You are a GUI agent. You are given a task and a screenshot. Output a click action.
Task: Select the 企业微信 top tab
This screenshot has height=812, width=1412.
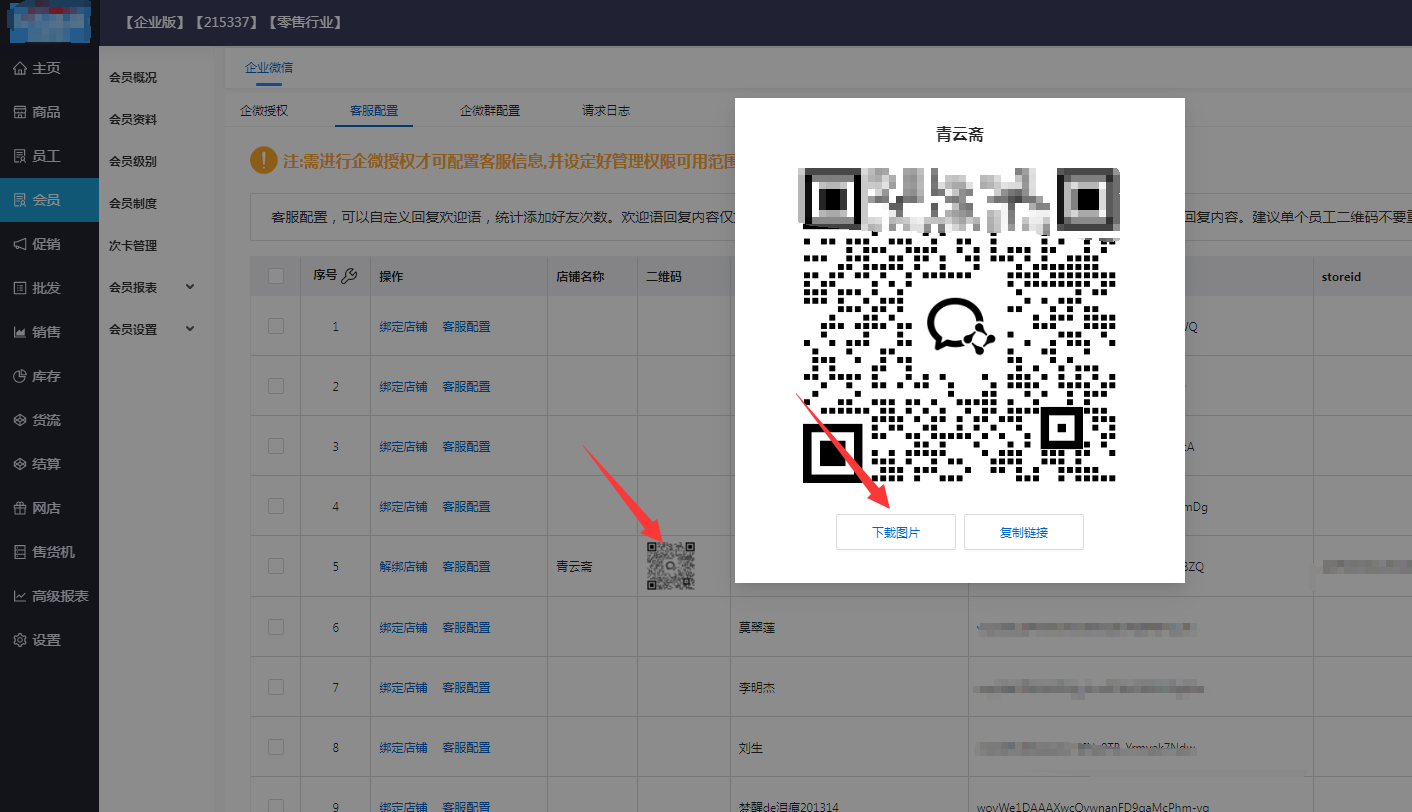point(269,68)
